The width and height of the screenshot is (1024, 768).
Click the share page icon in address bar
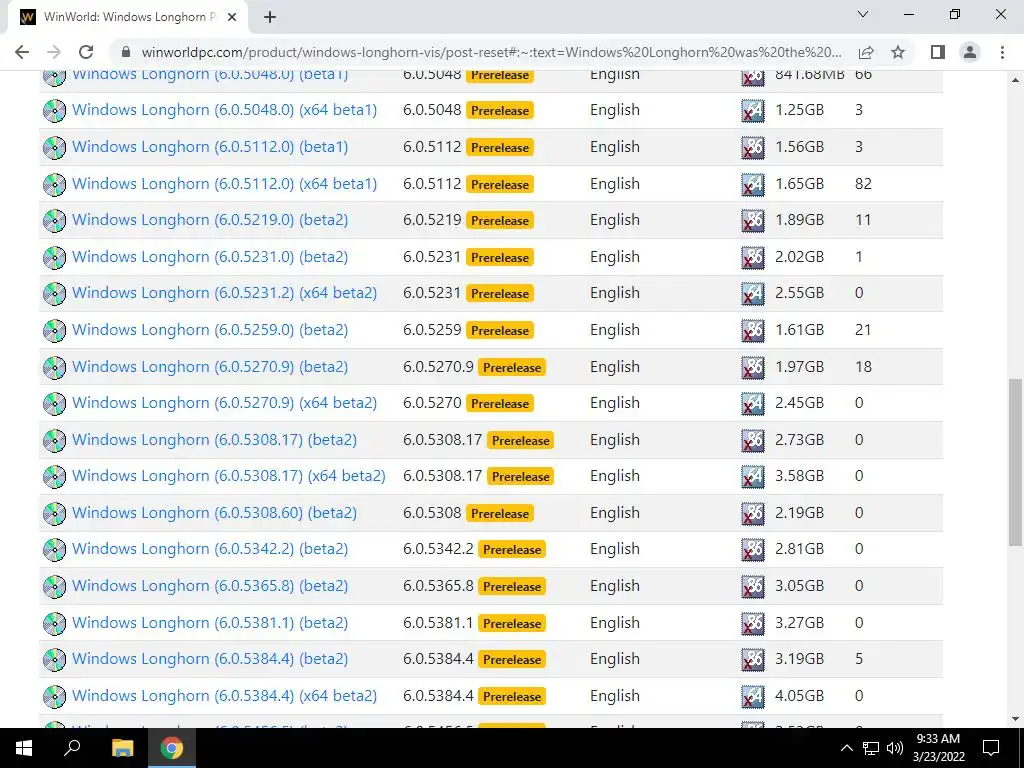point(866,52)
